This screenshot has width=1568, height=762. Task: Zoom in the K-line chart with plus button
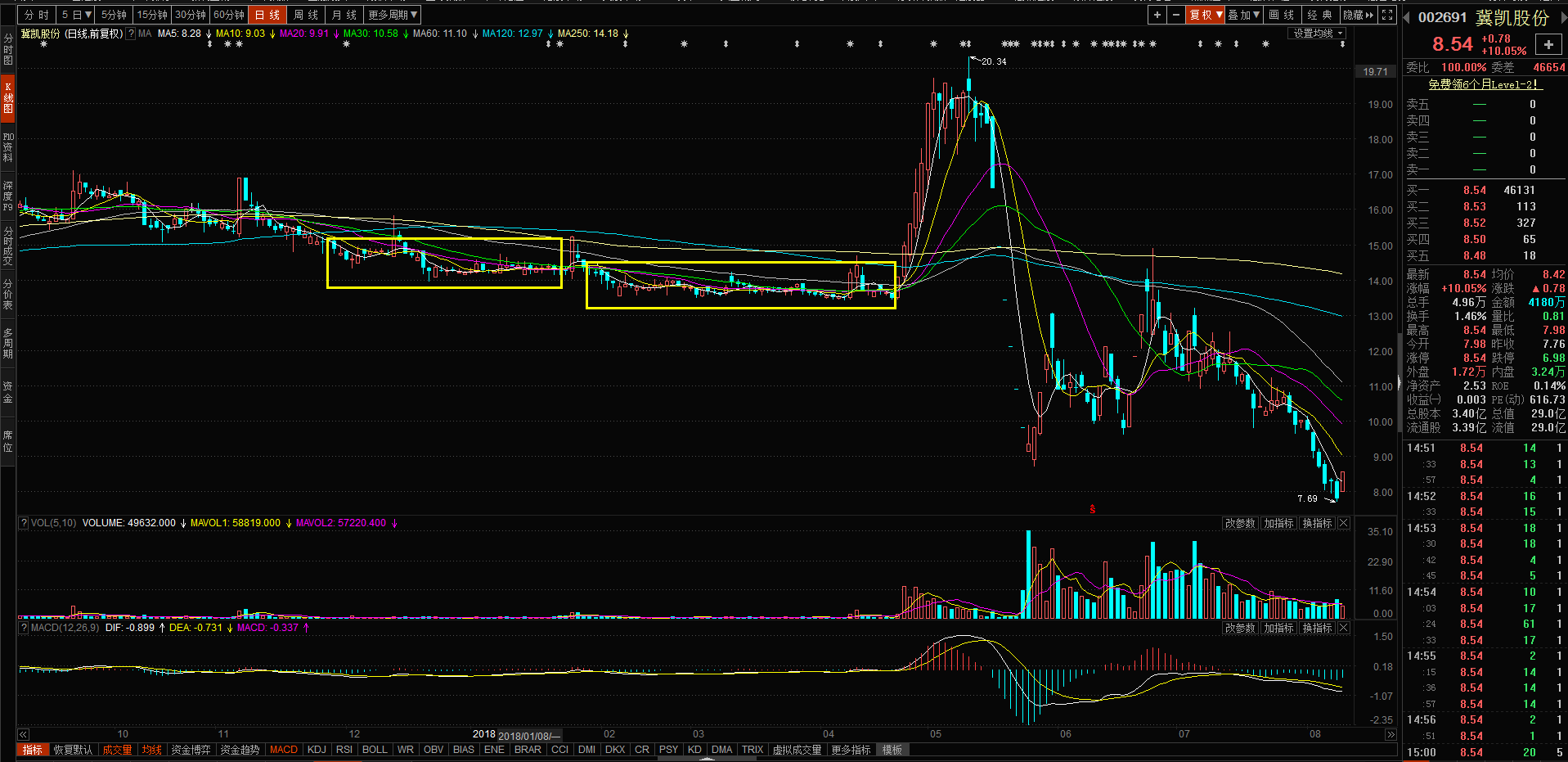click(1157, 15)
